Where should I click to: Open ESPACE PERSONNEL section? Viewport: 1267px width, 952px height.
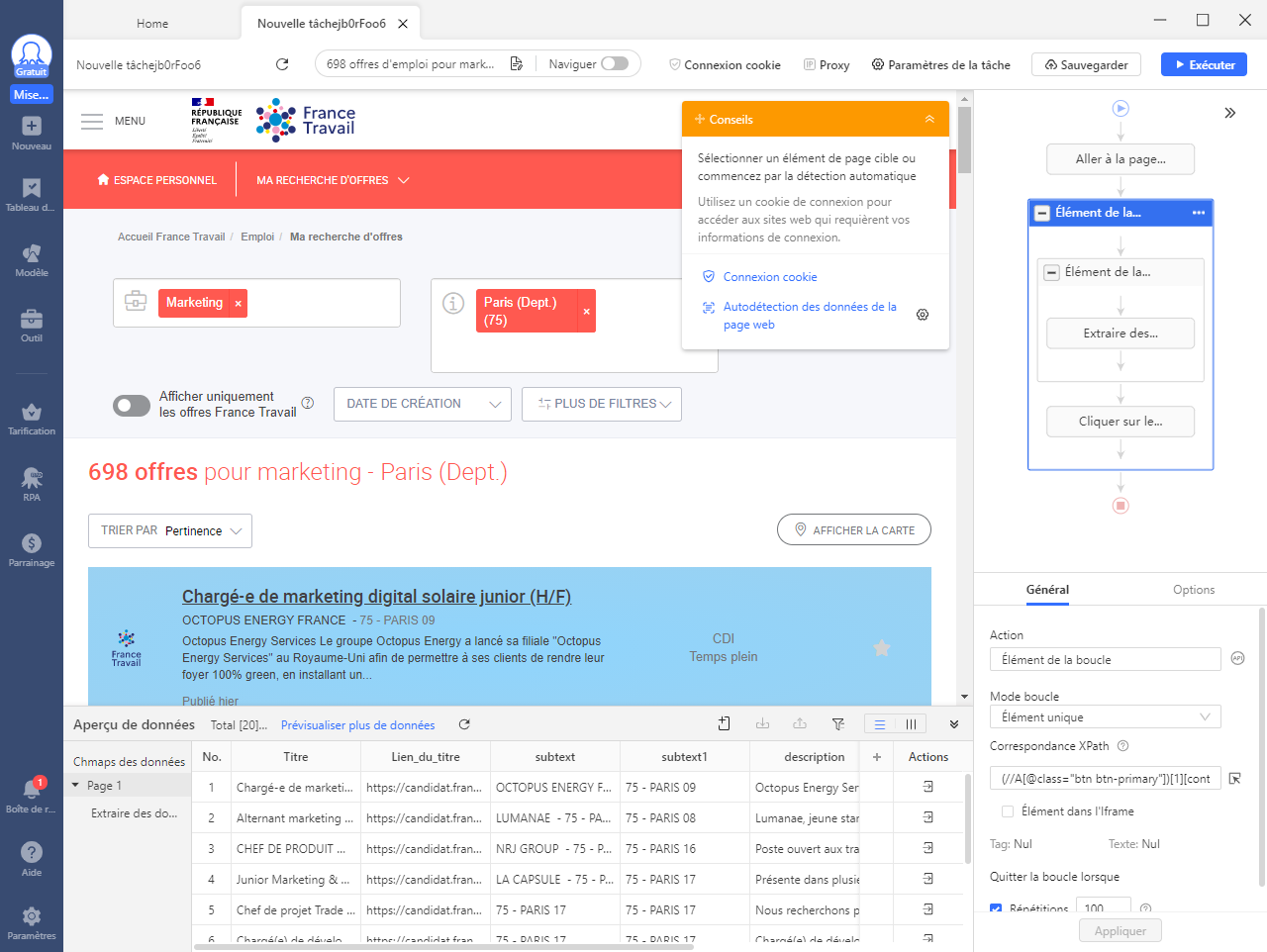(156, 180)
